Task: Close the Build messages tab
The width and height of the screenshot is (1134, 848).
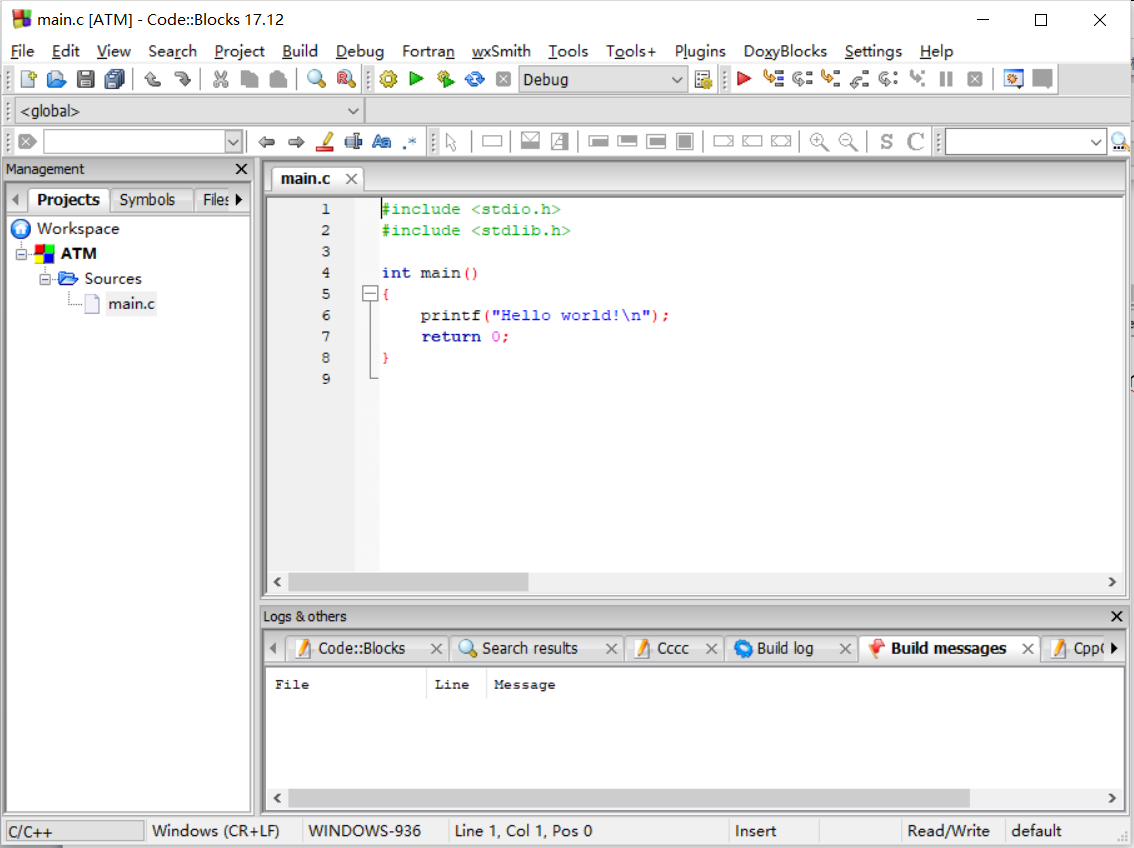Action: [1028, 649]
